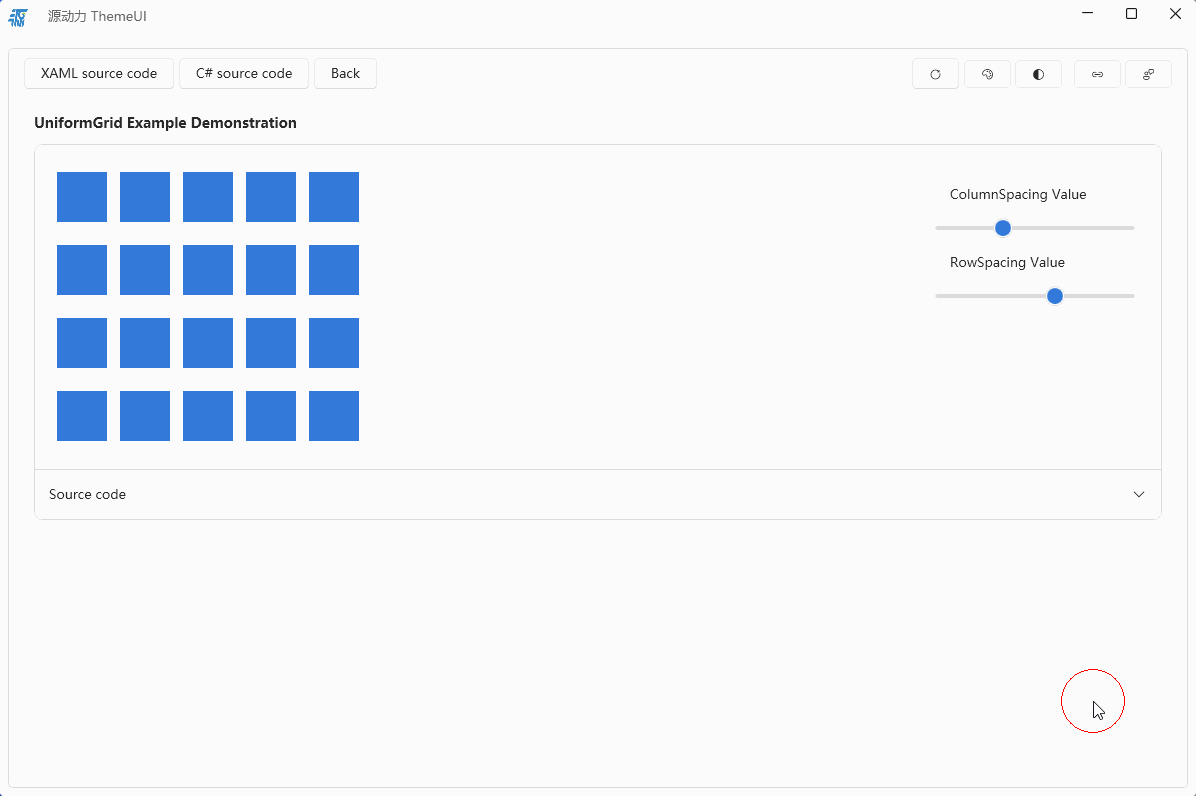Viewport: 1196px width, 796px height.
Task: Click the chain link icon button
Action: (1097, 74)
